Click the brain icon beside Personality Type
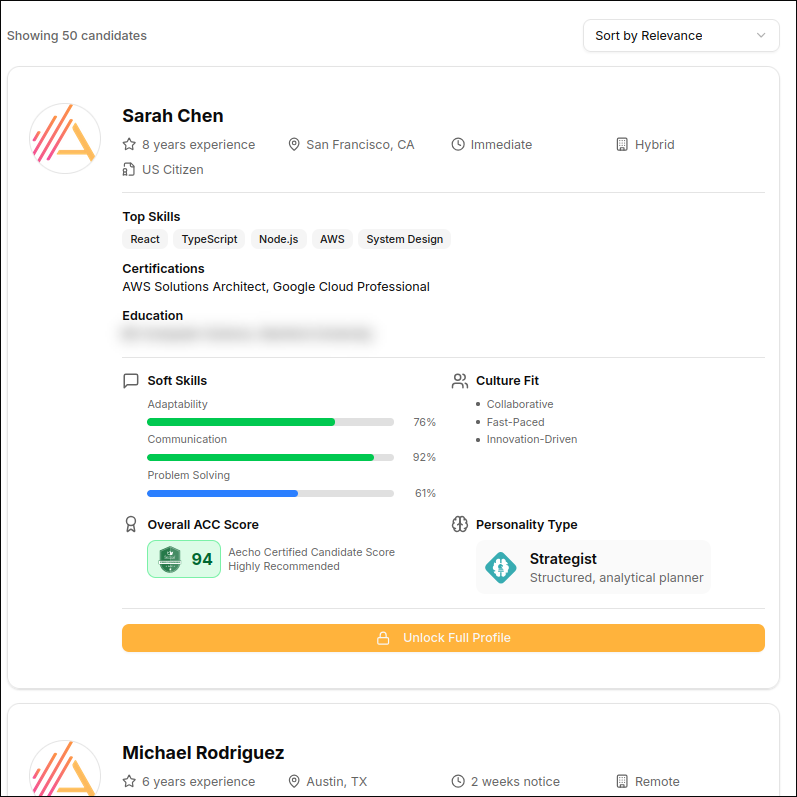Screen dimensions: 797x797 coord(459,525)
